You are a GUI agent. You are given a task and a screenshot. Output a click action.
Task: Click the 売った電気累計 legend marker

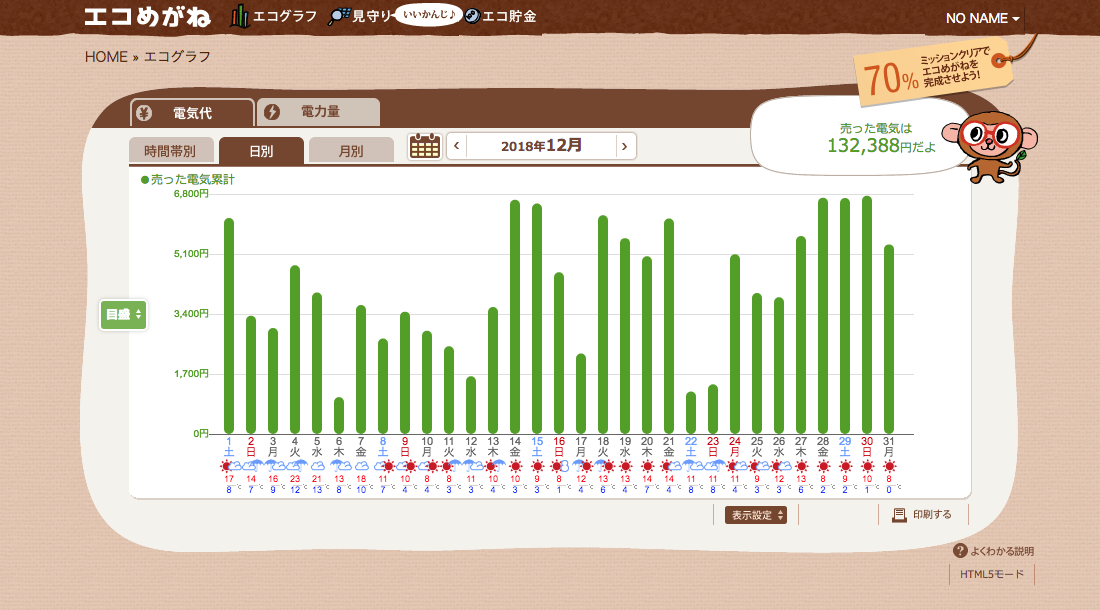tap(145, 180)
